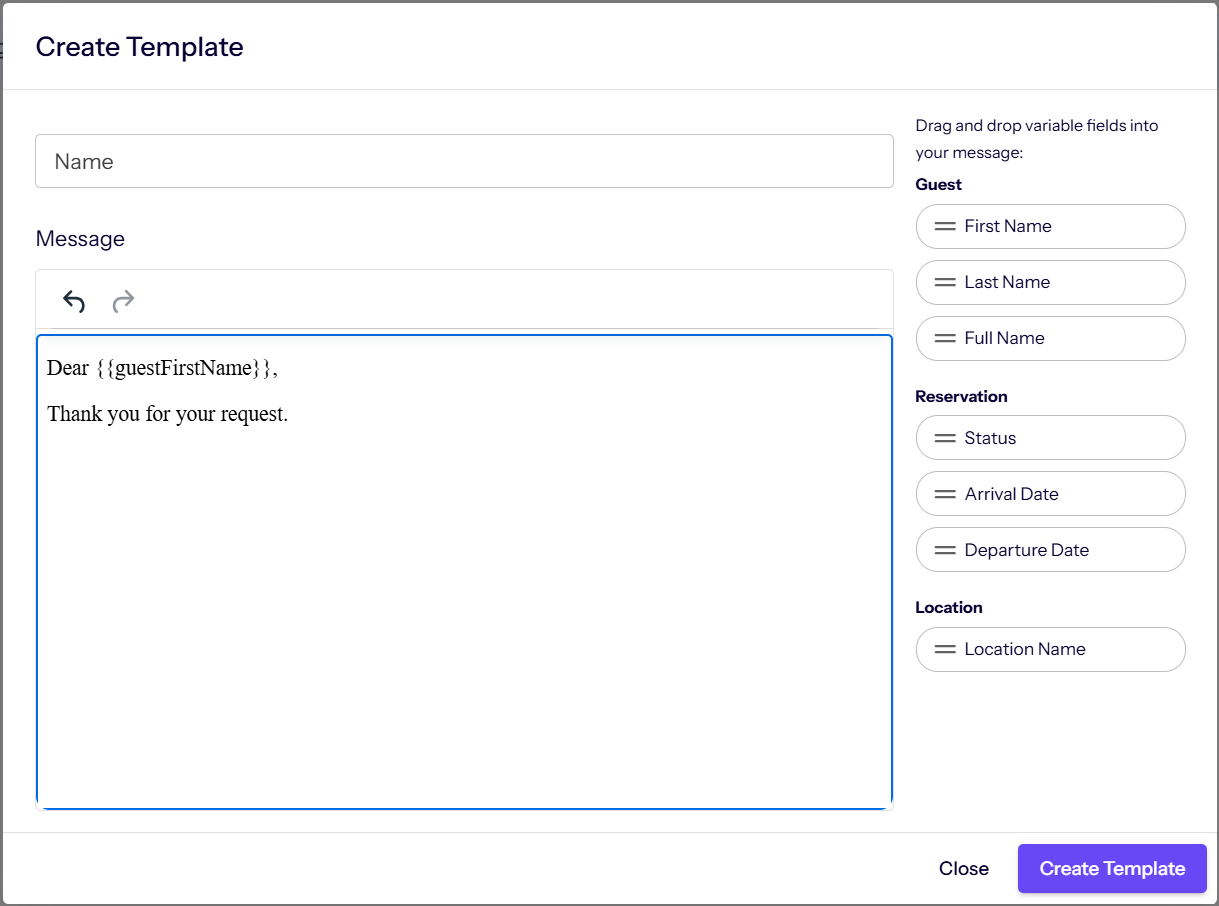Viewport: 1219px width, 906px height.
Task: Select the Full Name variable chip
Action: pos(1050,338)
